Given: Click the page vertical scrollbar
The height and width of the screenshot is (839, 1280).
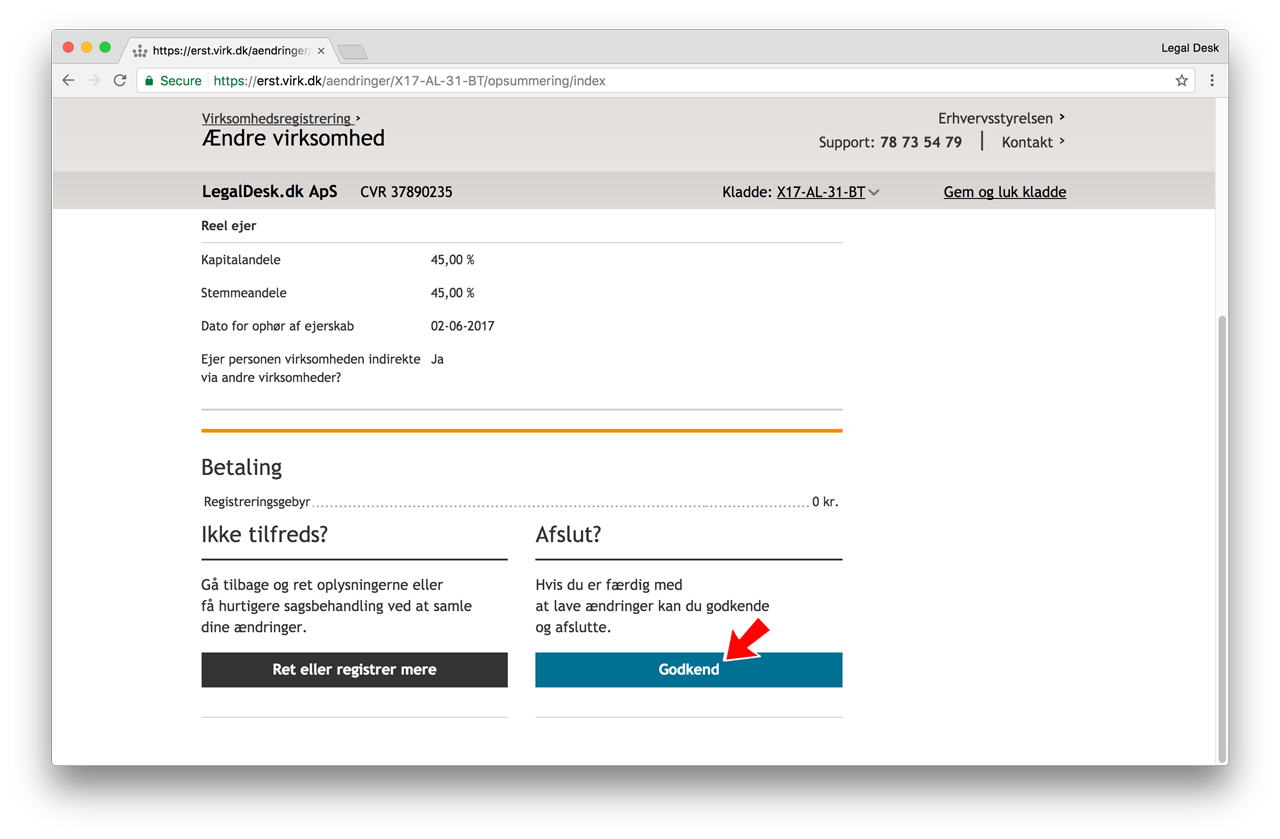Looking at the screenshot, I should [1221, 540].
